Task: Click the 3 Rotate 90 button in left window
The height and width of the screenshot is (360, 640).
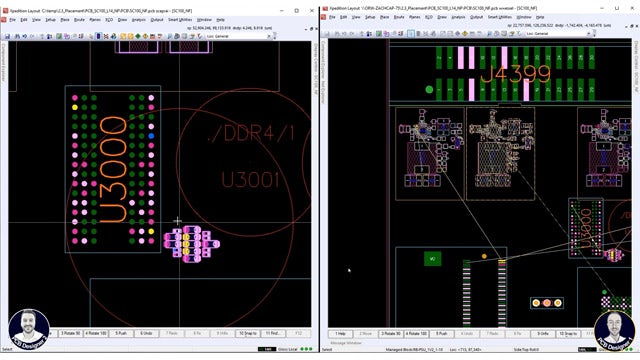Action: [x=71, y=333]
